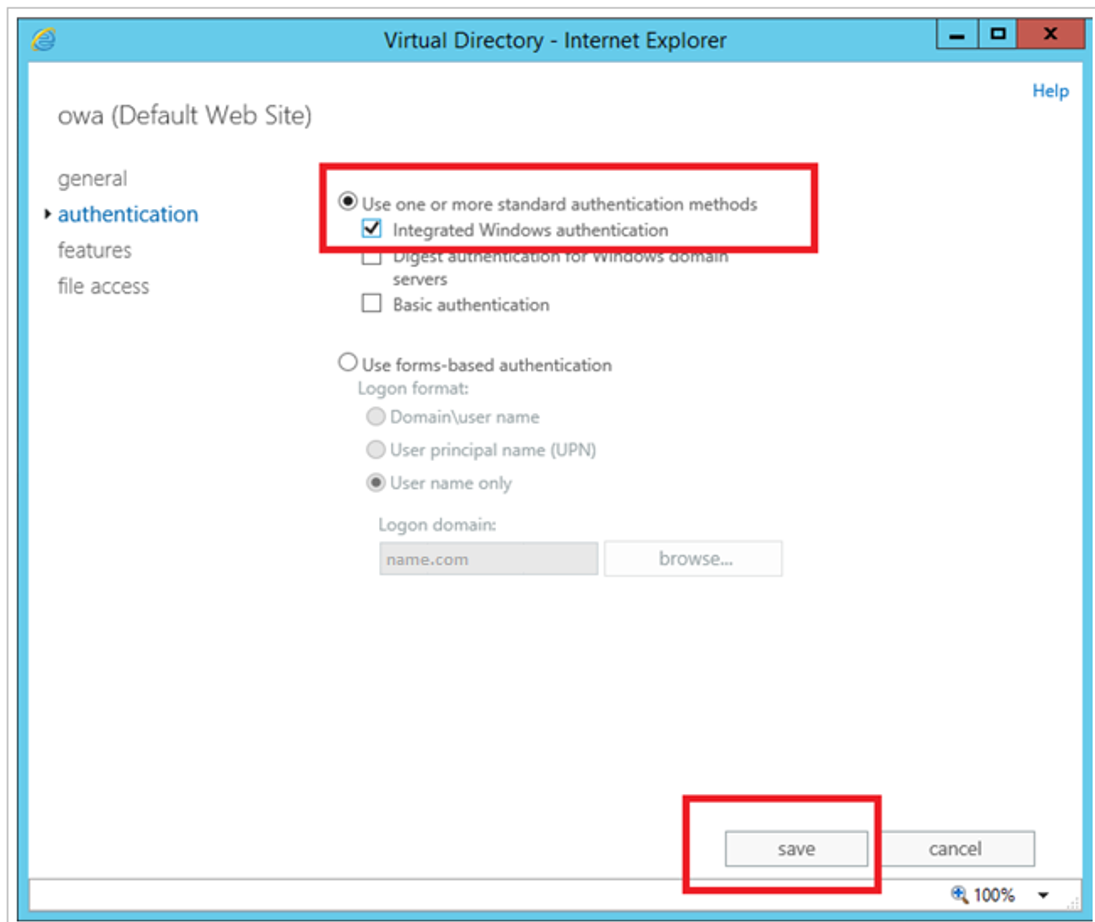Image resolution: width=1095 pixels, height=922 pixels.
Task: Go to the file access tab
Action: [x=103, y=286]
